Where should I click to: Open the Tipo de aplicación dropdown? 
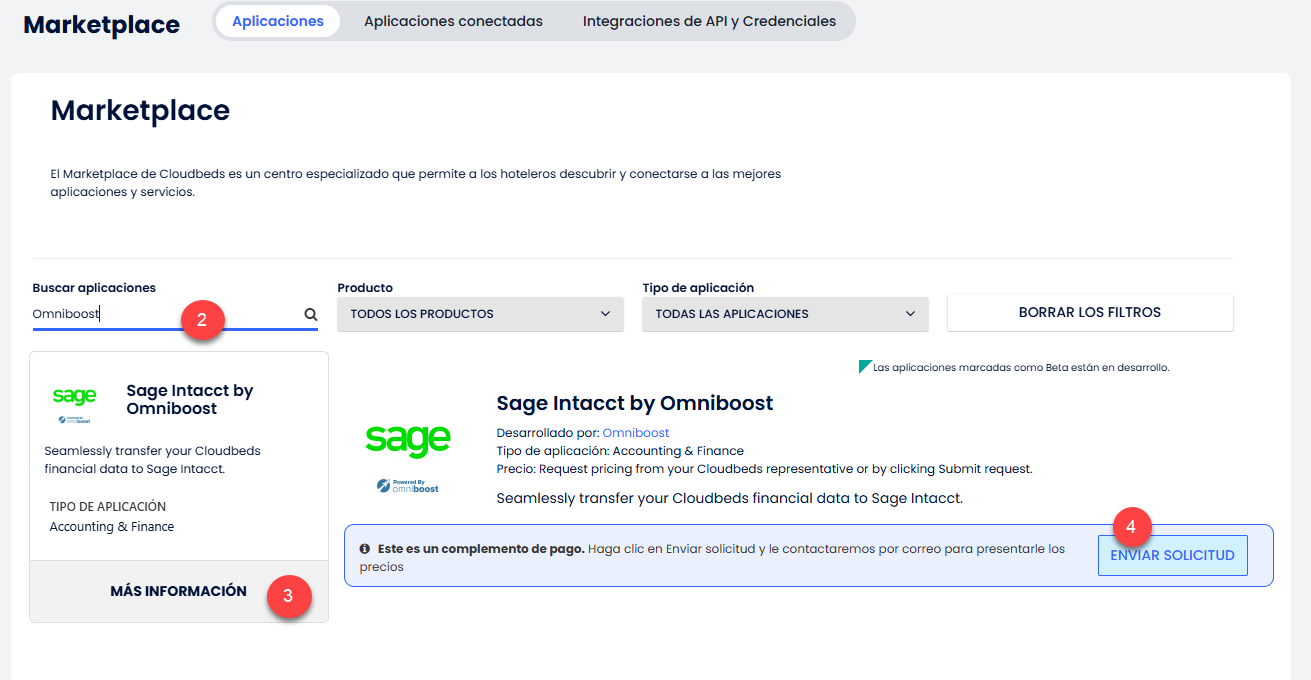tap(785, 314)
